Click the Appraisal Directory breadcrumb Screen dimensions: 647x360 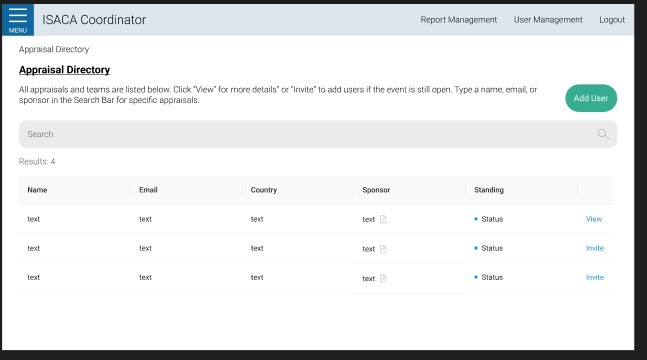pyautogui.click(x=54, y=49)
